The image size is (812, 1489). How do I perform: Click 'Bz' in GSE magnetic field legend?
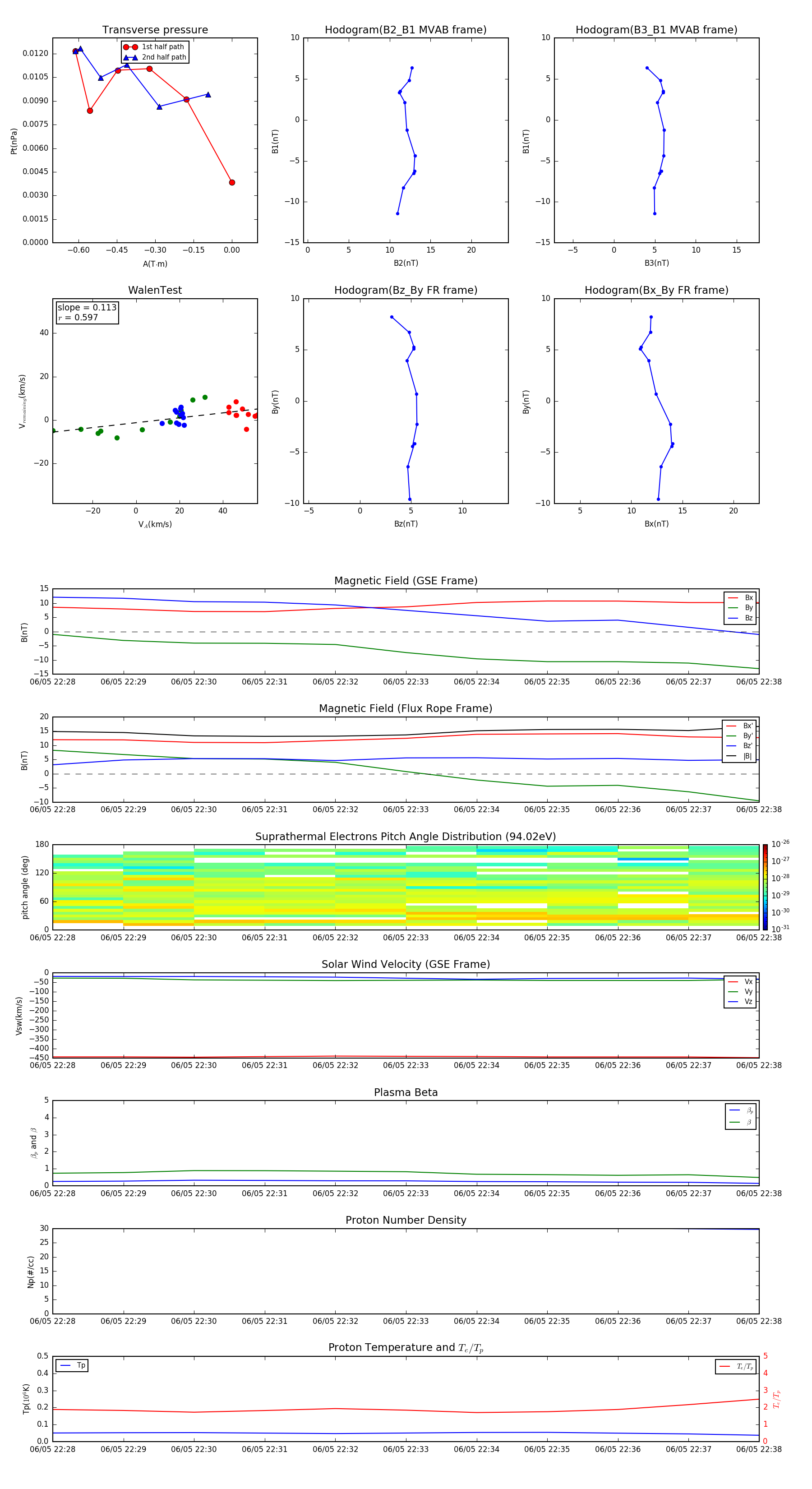pos(740,619)
